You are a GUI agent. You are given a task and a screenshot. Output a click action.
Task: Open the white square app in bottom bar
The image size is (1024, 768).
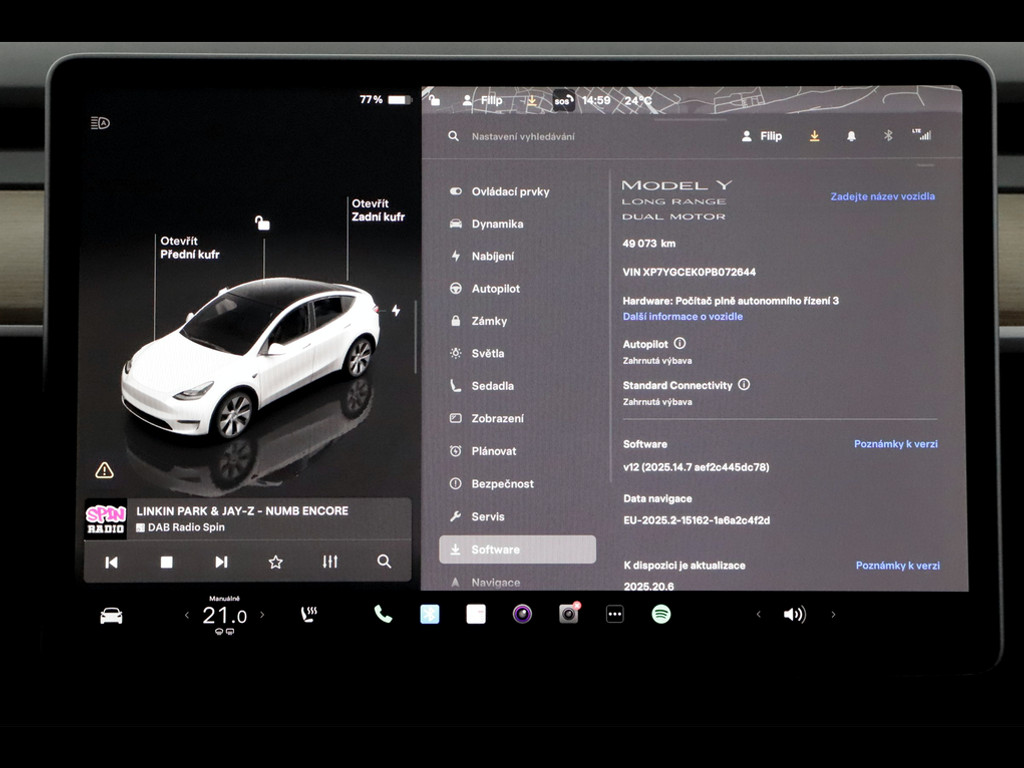(475, 614)
